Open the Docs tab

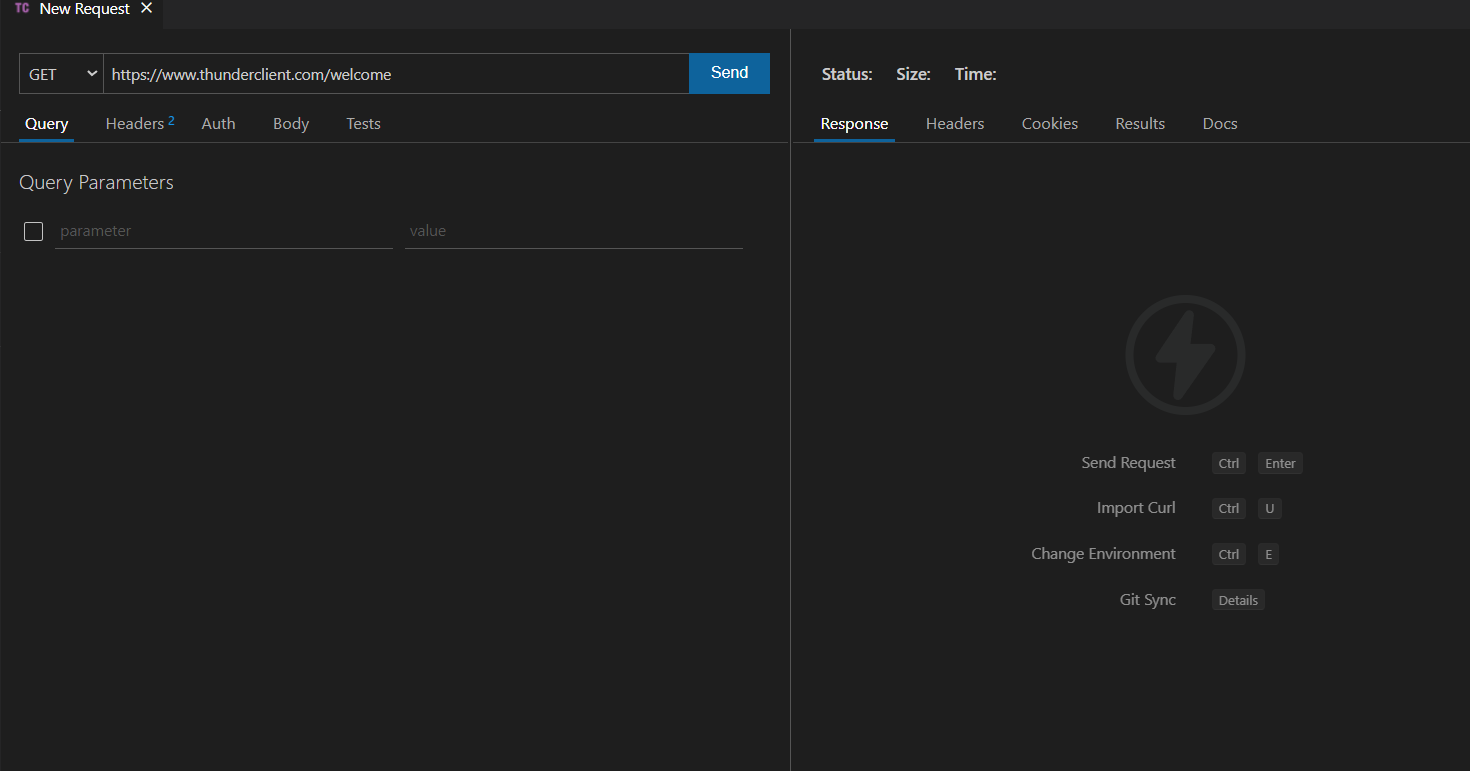1220,124
